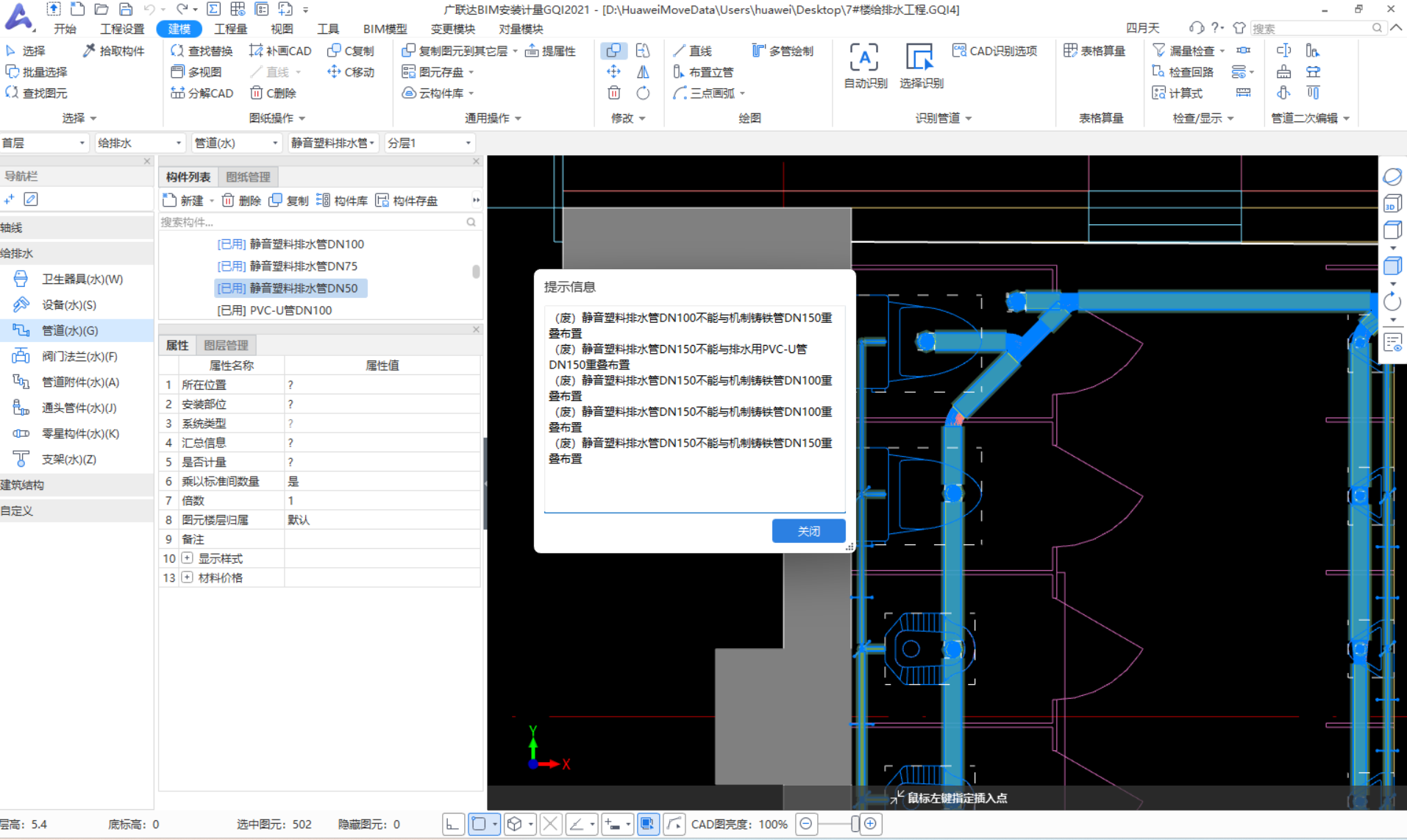1407x840 pixels.
Task: Select the 布置立管 riser pipe tool
Action: click(x=703, y=72)
